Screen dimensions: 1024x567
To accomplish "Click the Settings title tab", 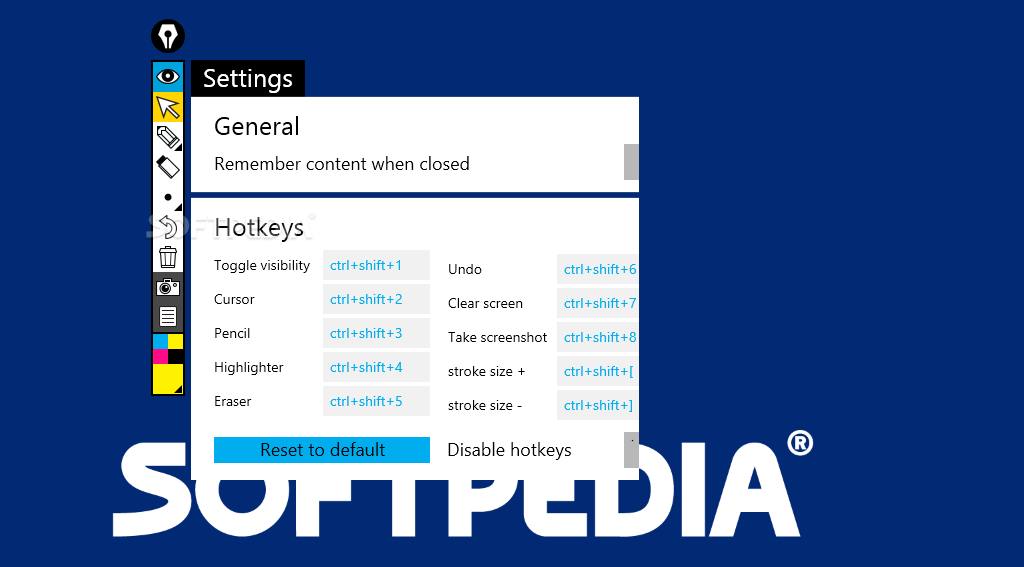I will 248,78.
